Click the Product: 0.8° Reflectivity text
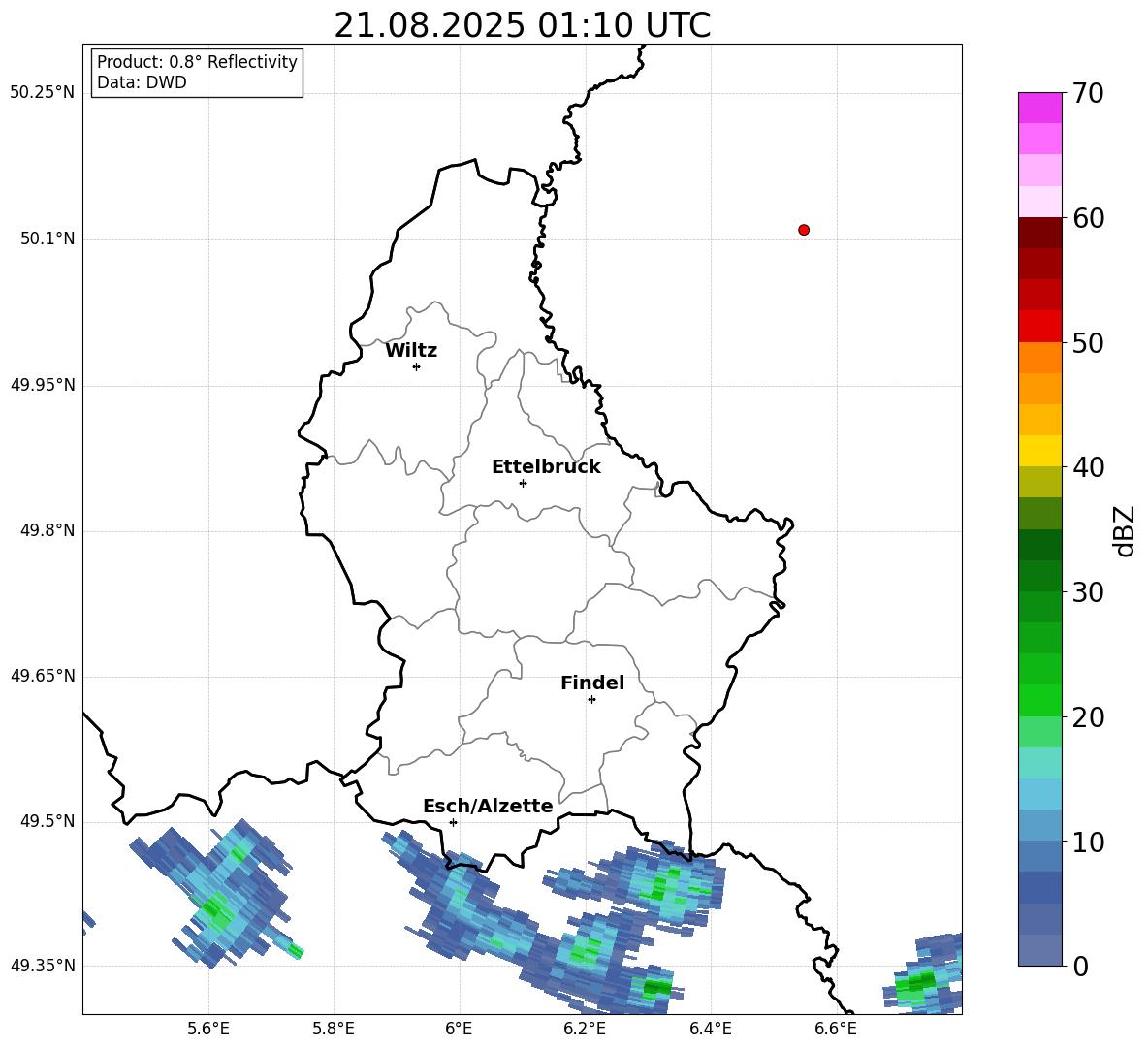The height and width of the screenshot is (1048, 1148). (197, 62)
